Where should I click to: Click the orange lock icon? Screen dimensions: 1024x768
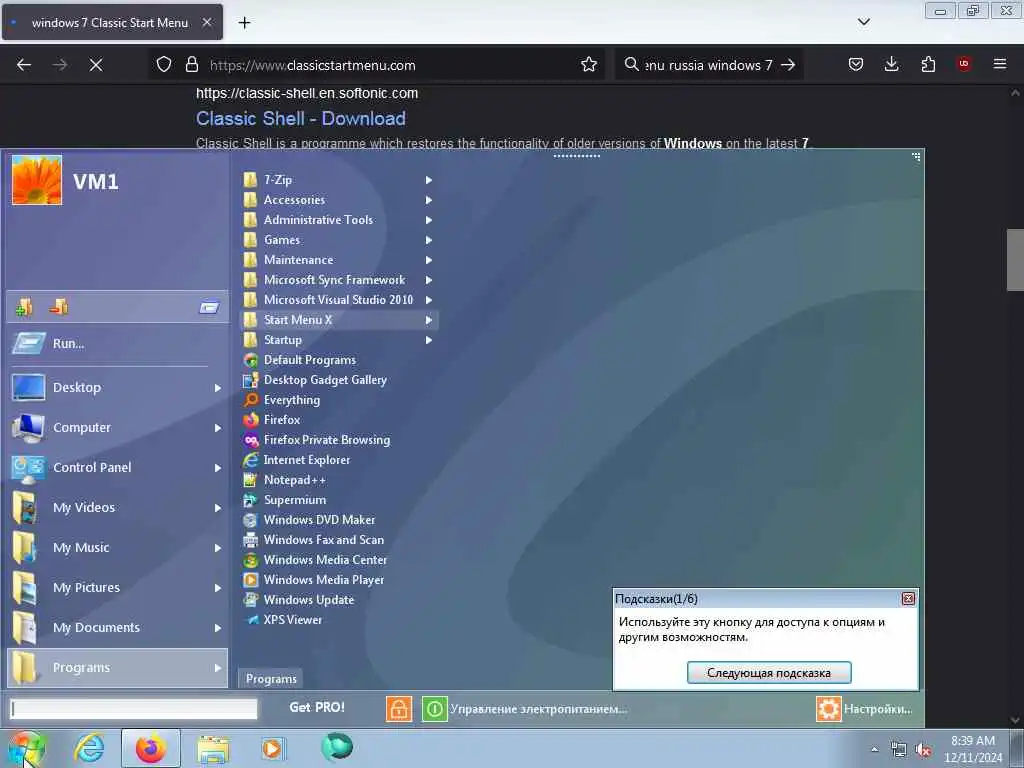(399, 709)
